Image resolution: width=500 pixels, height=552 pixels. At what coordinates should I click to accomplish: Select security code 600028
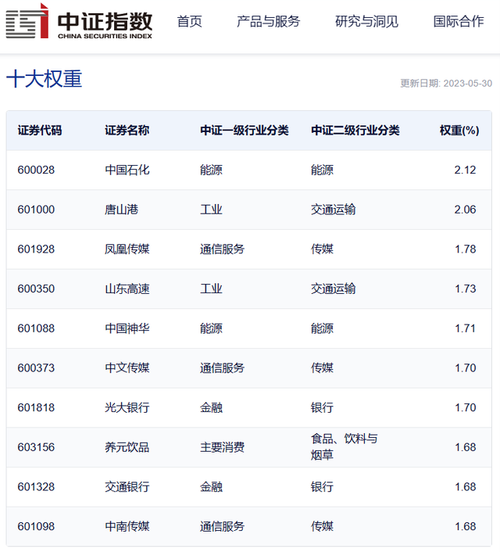click(36, 170)
